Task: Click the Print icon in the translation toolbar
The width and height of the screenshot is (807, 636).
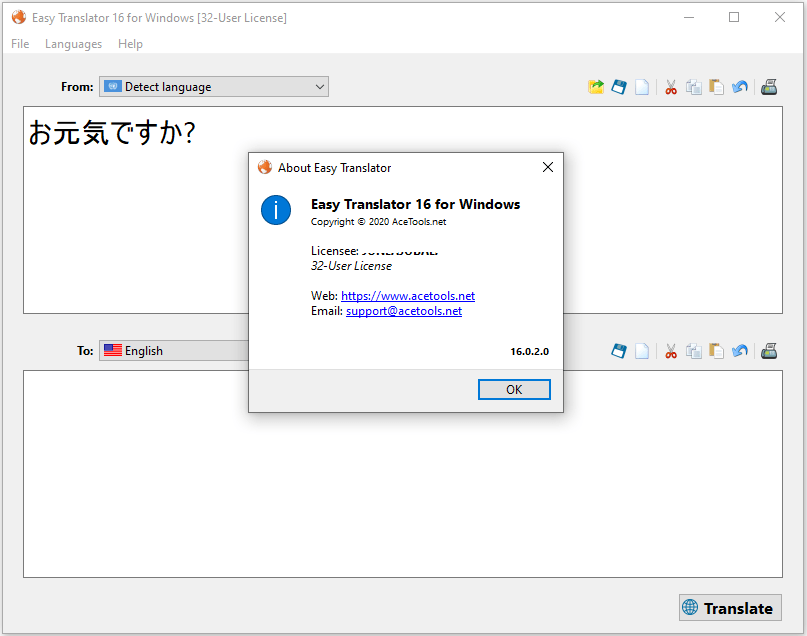Action: click(x=769, y=351)
